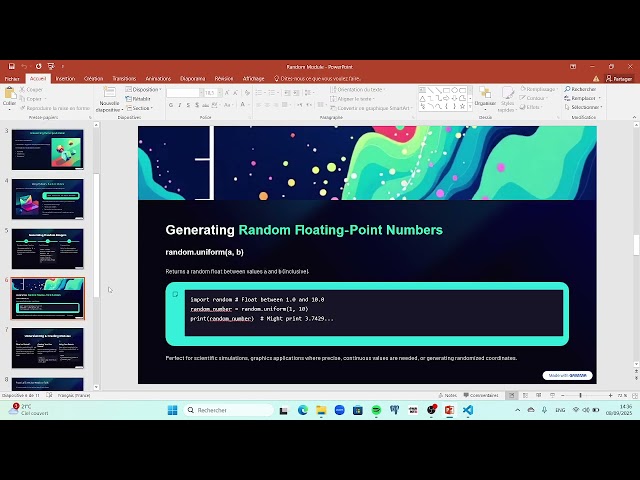Screen dimensions: 640x480
Task: Switch to Diaporama tab
Action: [192, 78]
